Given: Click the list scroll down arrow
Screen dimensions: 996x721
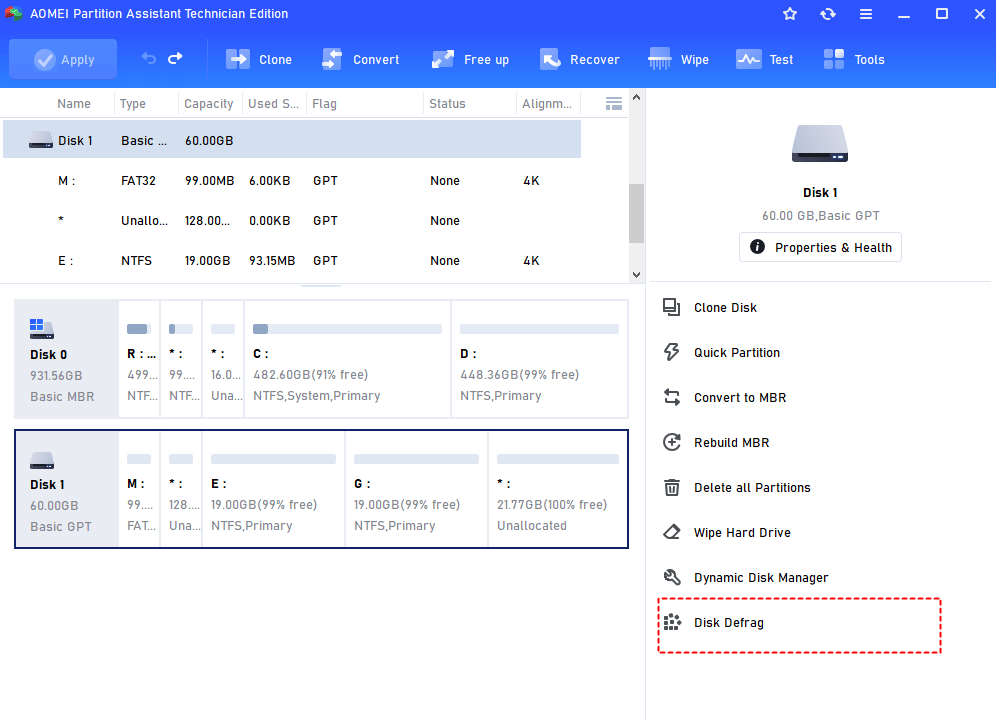Looking at the screenshot, I should click(636, 274).
